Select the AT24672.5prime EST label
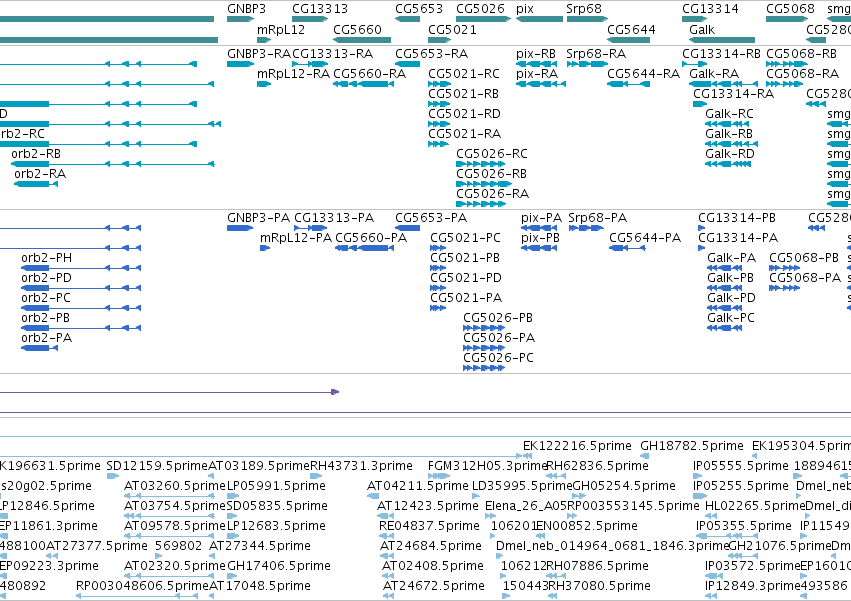Screen dimensions: 851x601 point(434,586)
